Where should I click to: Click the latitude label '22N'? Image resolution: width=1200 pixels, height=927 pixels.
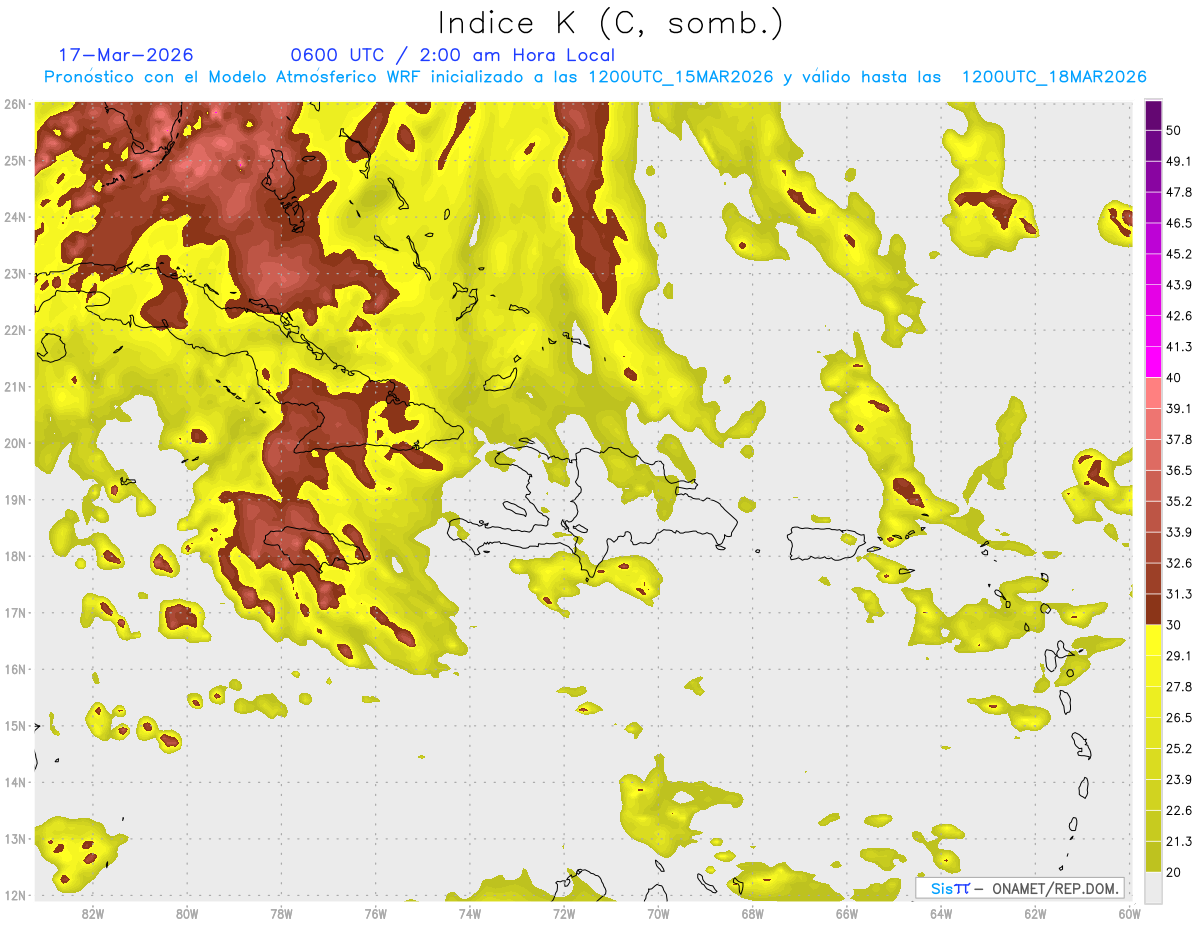point(14,330)
